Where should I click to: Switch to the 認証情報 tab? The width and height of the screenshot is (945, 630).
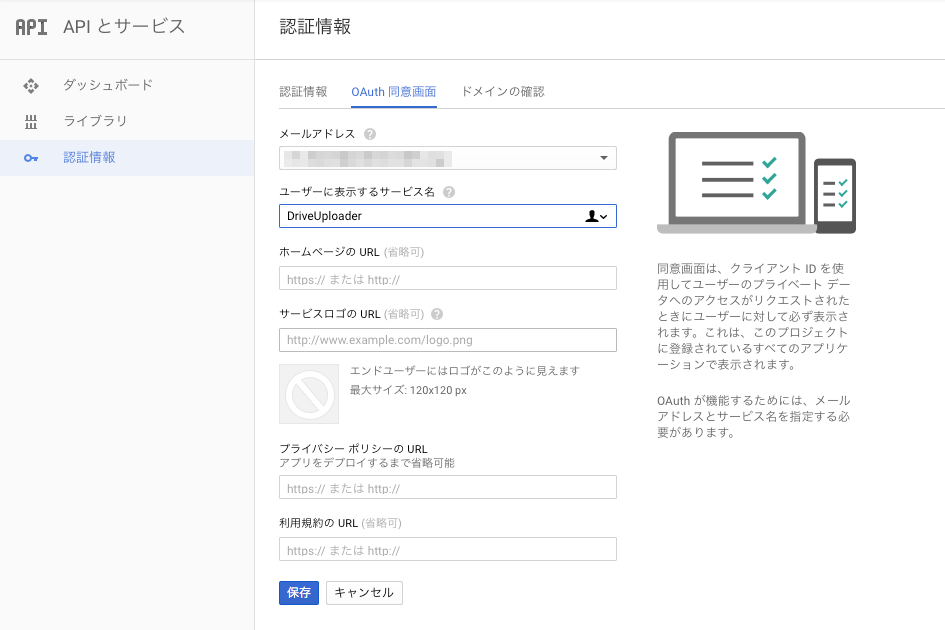[x=303, y=92]
